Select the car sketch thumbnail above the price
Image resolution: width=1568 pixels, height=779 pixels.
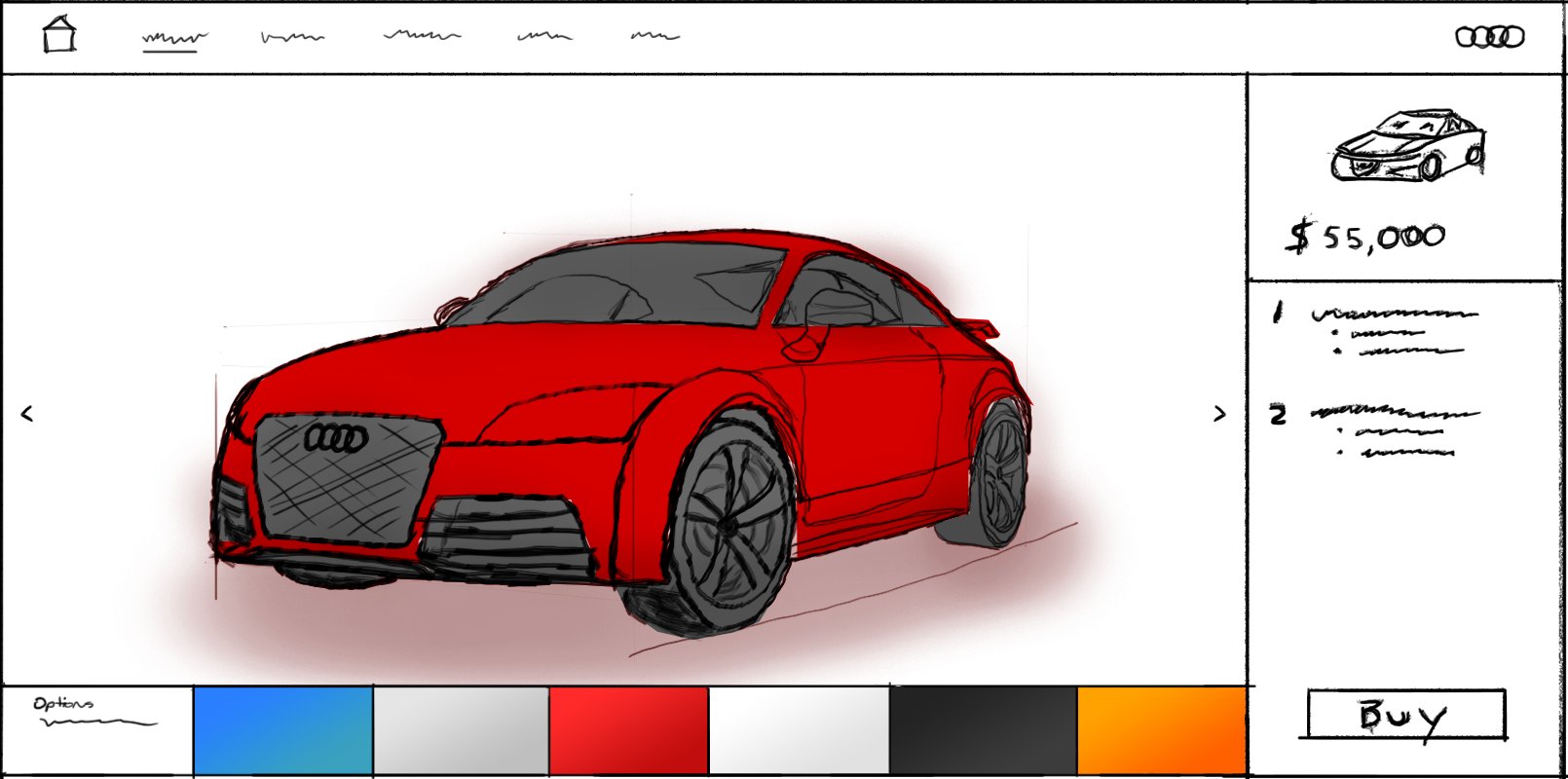click(1408, 145)
